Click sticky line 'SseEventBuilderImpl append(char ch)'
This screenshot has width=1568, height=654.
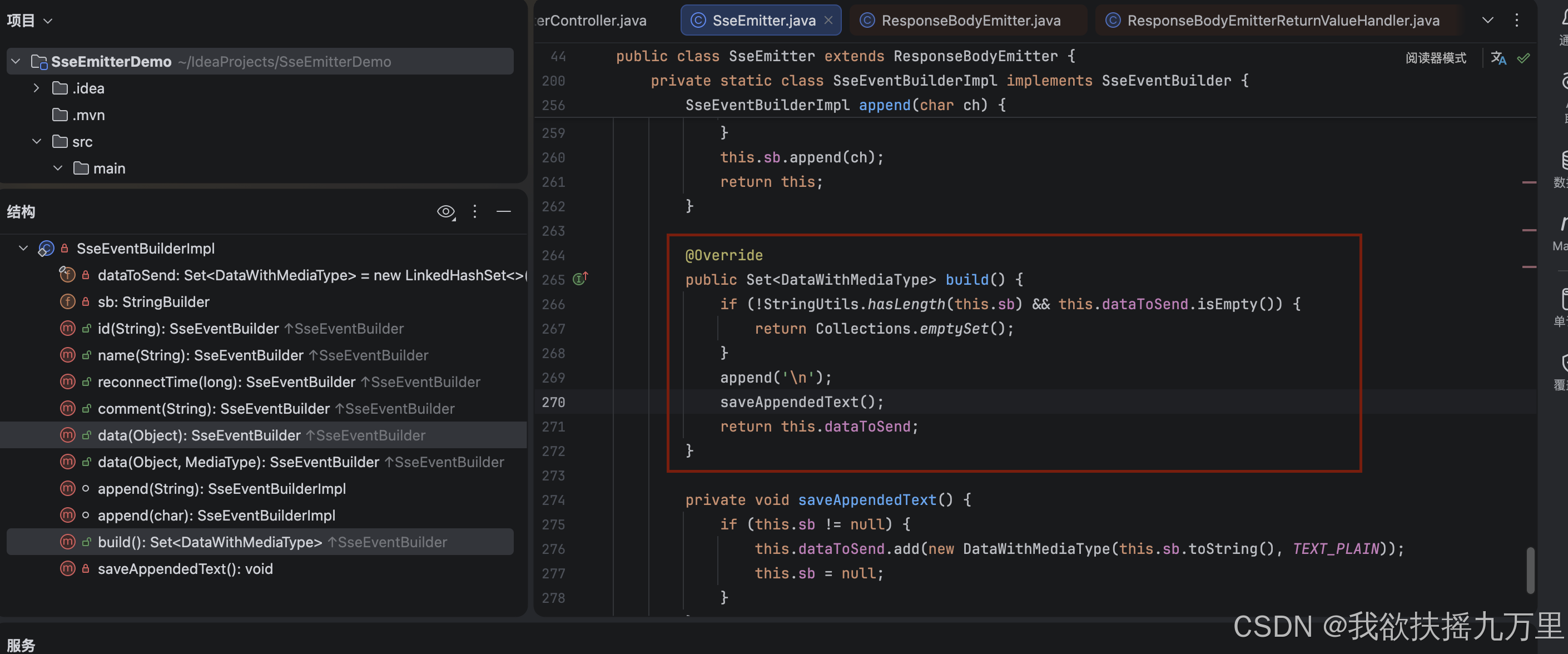pyautogui.click(x=846, y=105)
